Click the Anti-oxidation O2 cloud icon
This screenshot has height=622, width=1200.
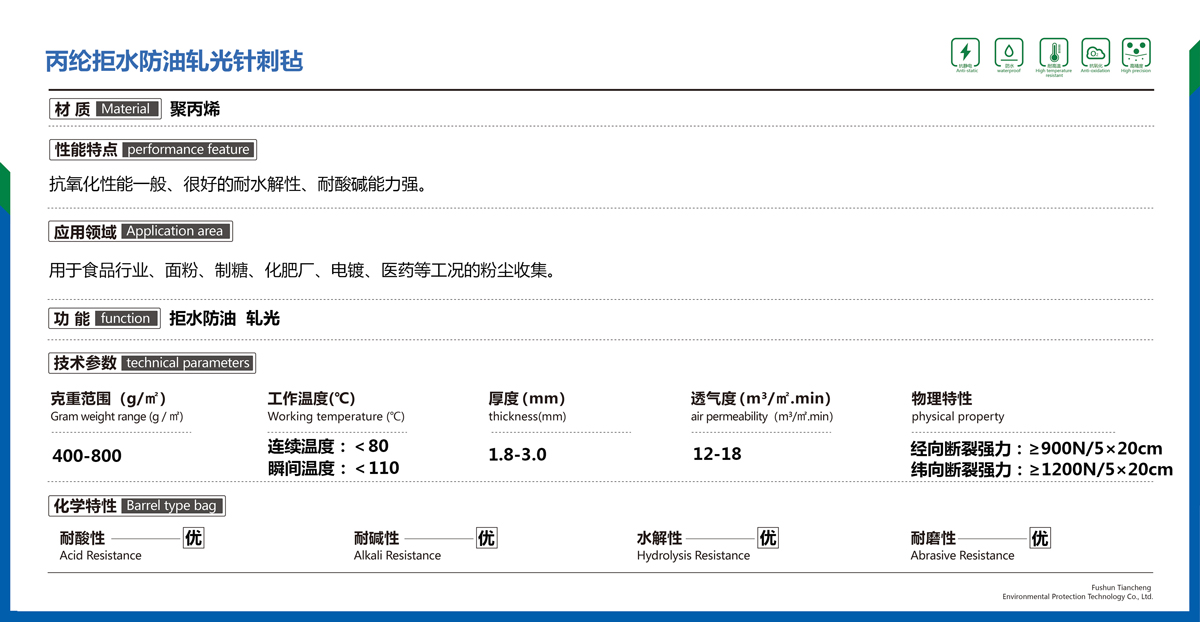coord(1095,52)
